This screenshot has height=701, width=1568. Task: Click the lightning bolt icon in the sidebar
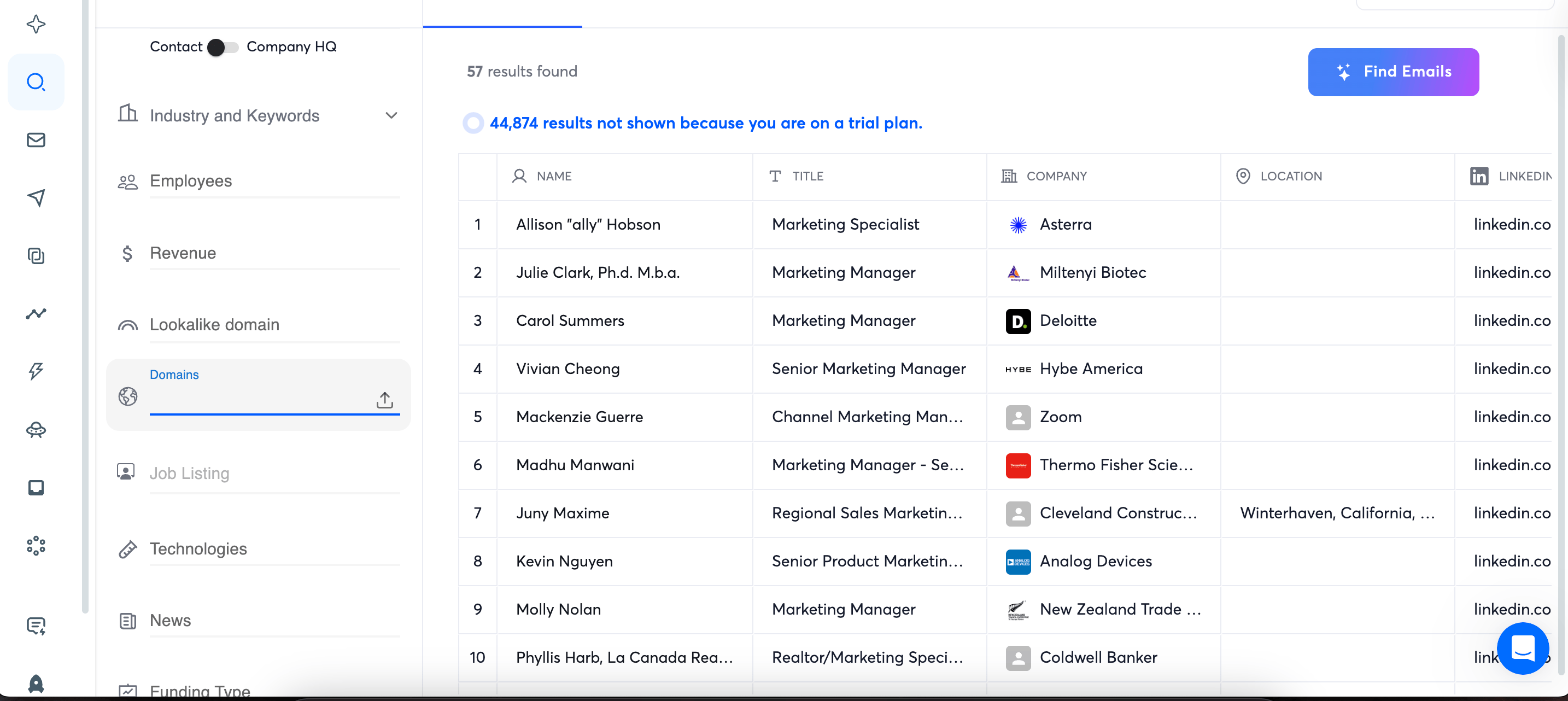(x=36, y=370)
